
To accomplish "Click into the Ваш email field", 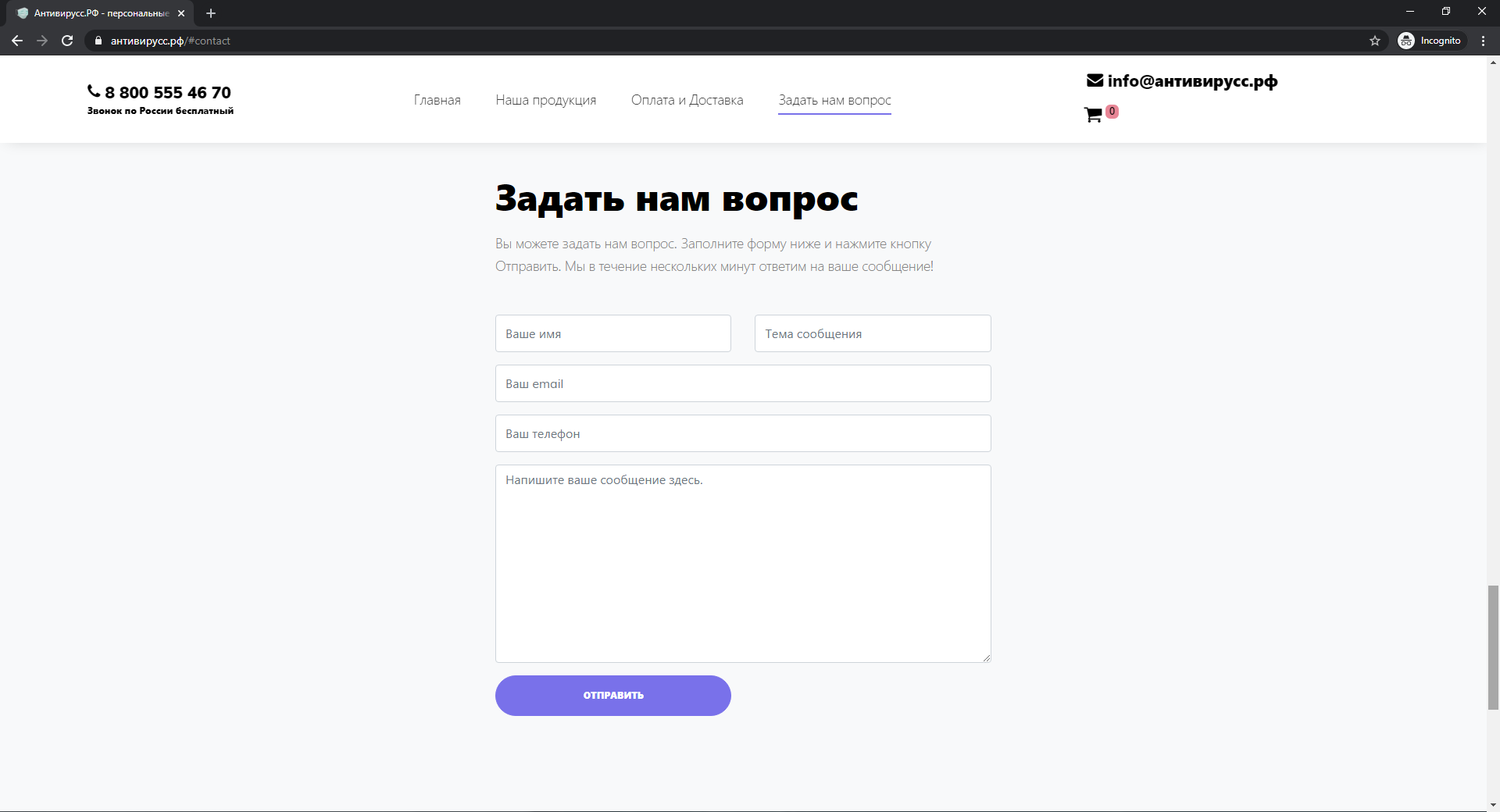I will [742, 383].
